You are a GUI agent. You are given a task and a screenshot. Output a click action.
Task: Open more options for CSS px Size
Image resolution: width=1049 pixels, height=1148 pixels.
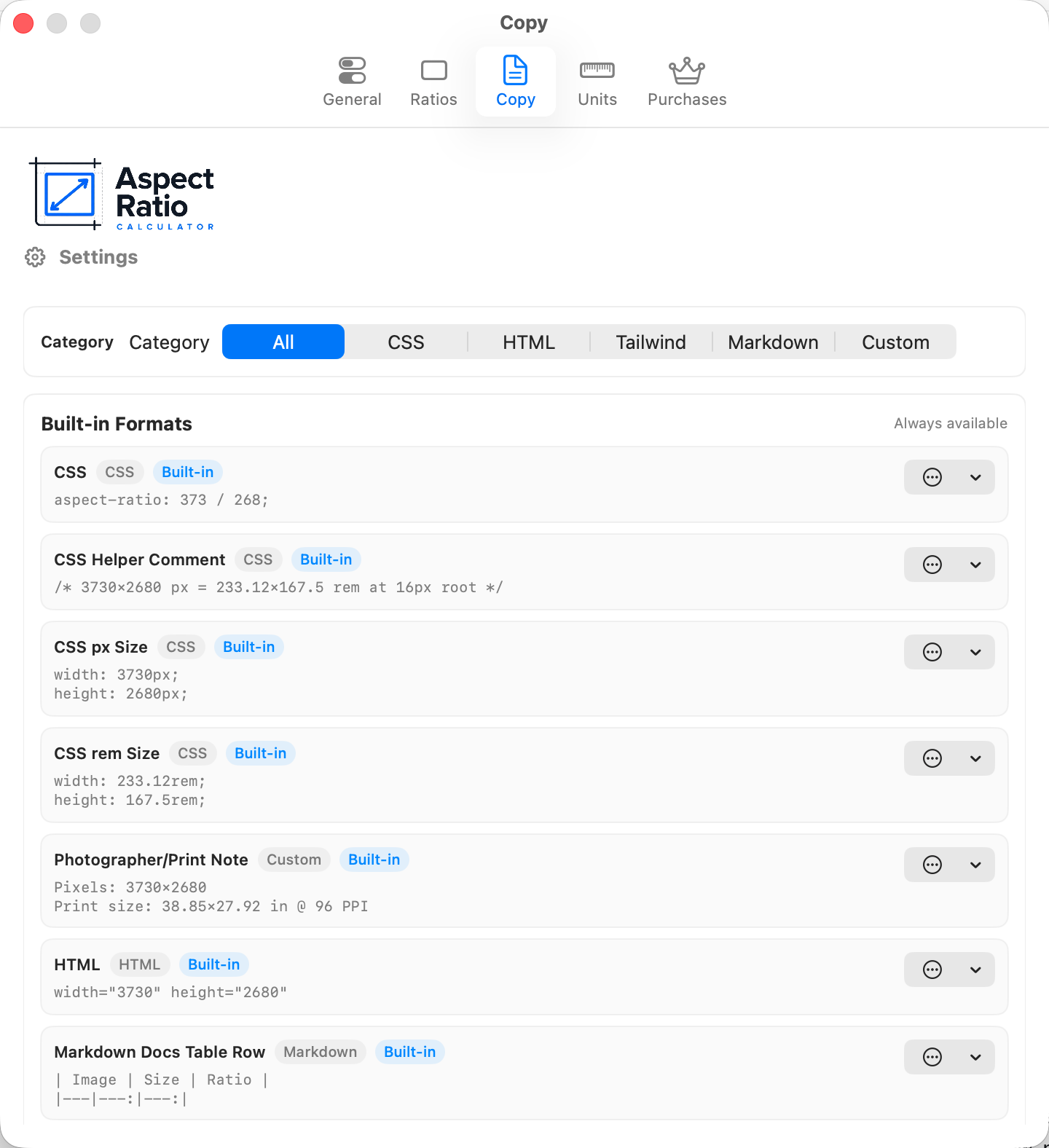tap(932, 652)
